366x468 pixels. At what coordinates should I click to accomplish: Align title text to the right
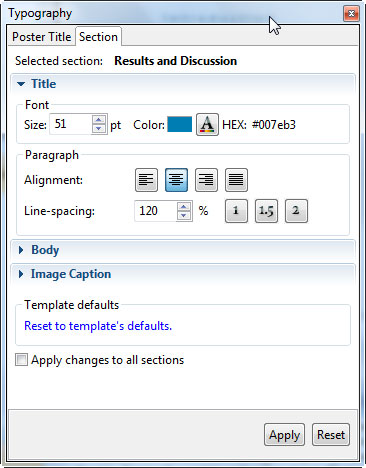(206, 180)
